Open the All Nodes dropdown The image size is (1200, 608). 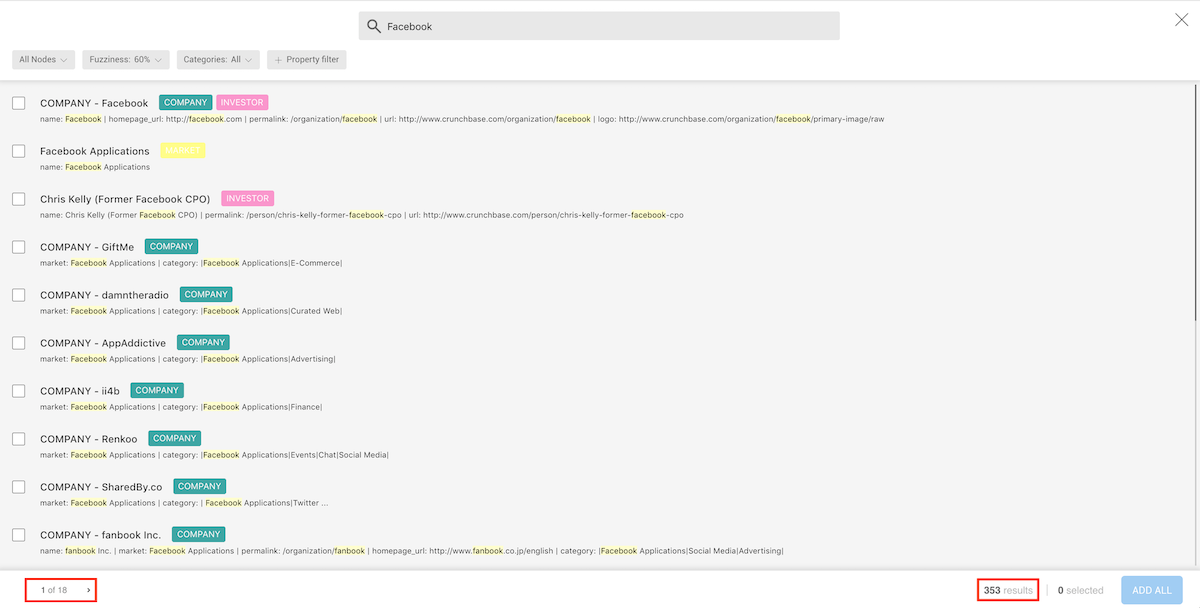tap(43, 60)
